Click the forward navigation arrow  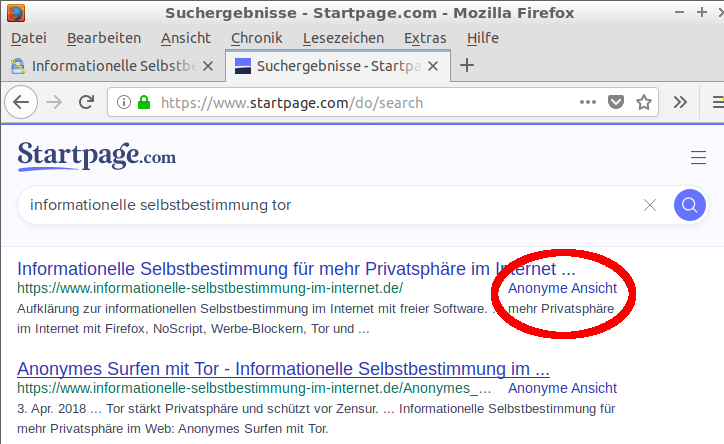pos(54,102)
